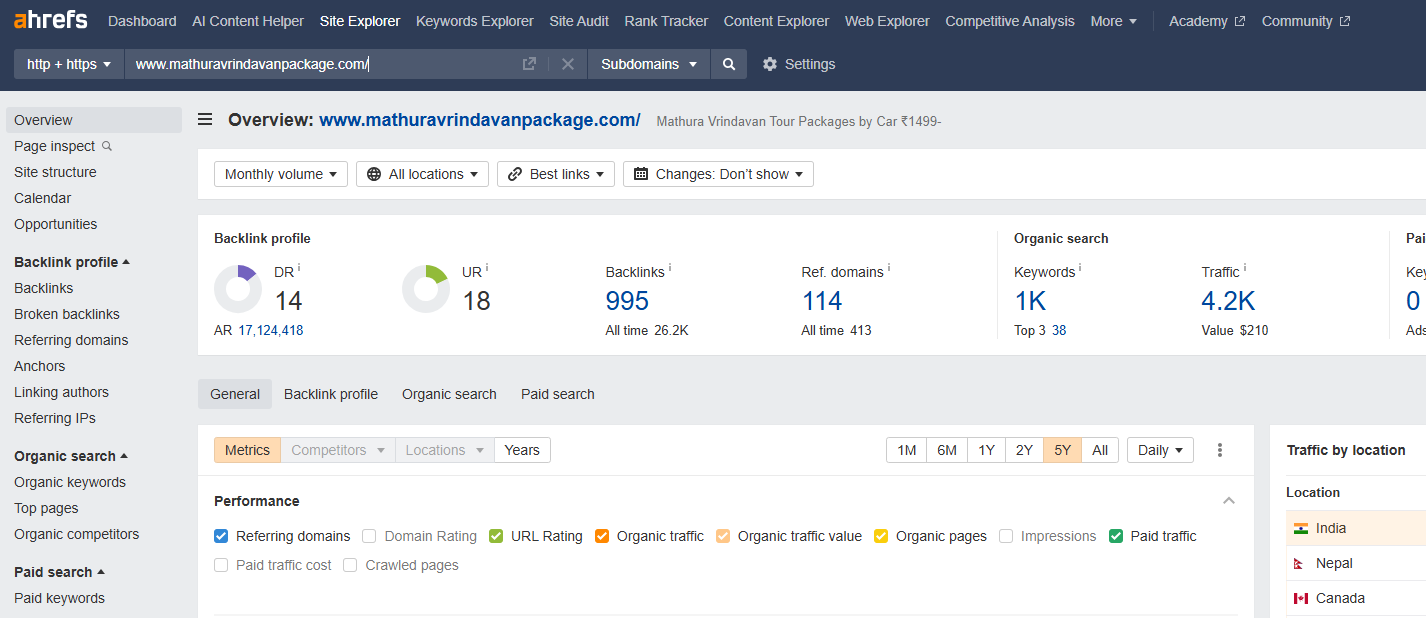Expand the Subdomains mode dropdown
This screenshot has height=618, width=1426.
click(649, 64)
